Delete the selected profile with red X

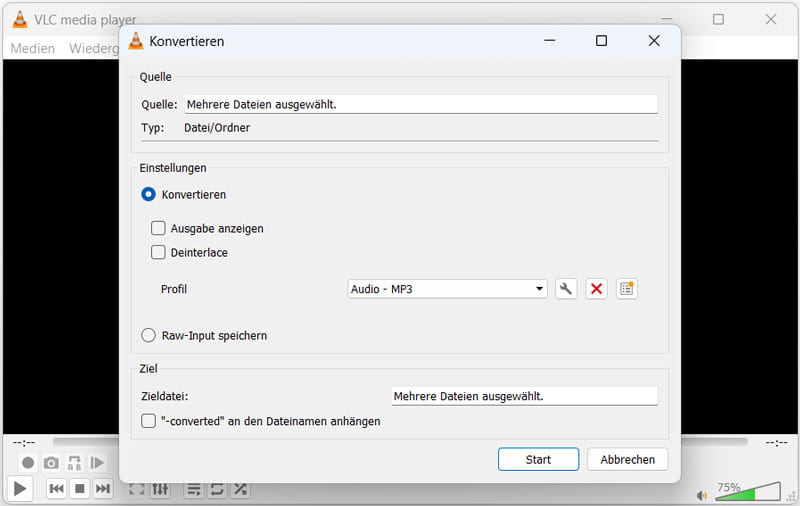pyautogui.click(x=596, y=289)
